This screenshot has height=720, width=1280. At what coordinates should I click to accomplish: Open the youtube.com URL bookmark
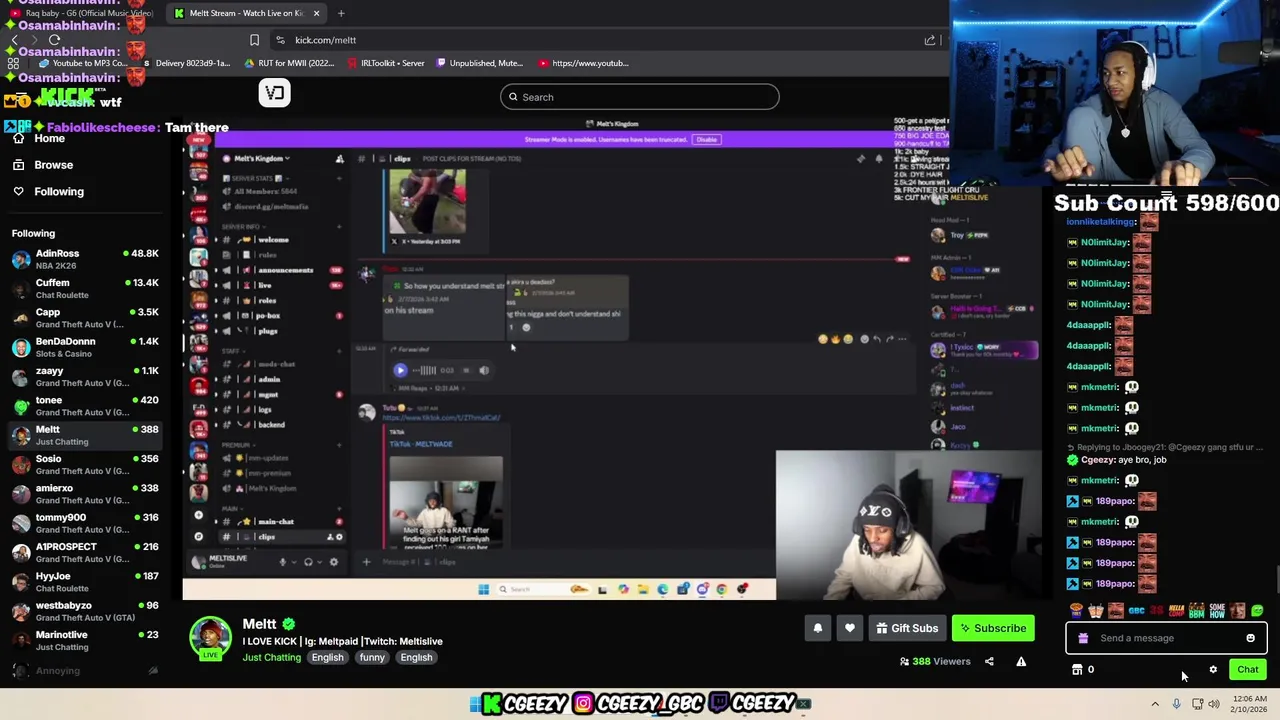point(584,63)
